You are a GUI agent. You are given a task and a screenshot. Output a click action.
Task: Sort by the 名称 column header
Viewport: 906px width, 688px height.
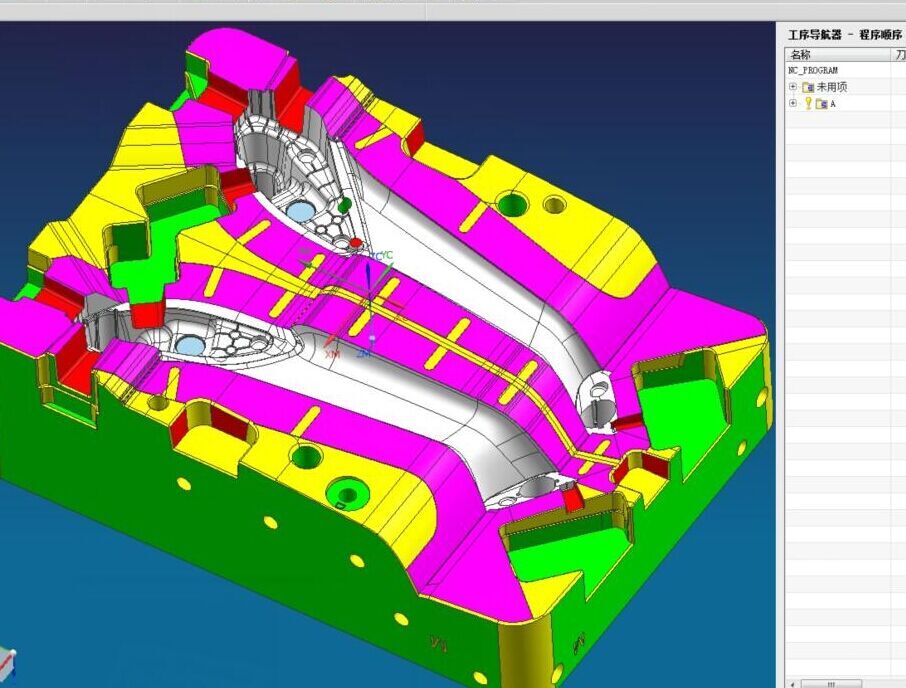tap(800, 55)
